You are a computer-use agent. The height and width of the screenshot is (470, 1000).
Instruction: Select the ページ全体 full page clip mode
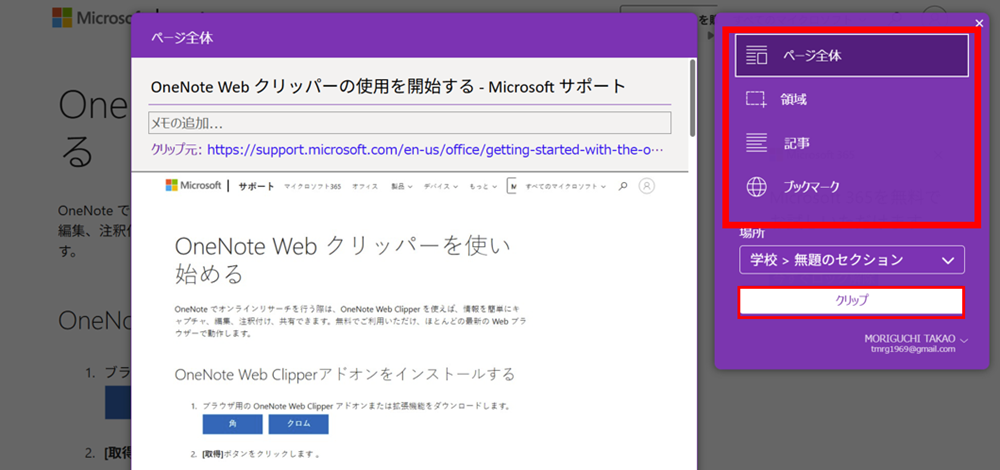[x=851, y=55]
